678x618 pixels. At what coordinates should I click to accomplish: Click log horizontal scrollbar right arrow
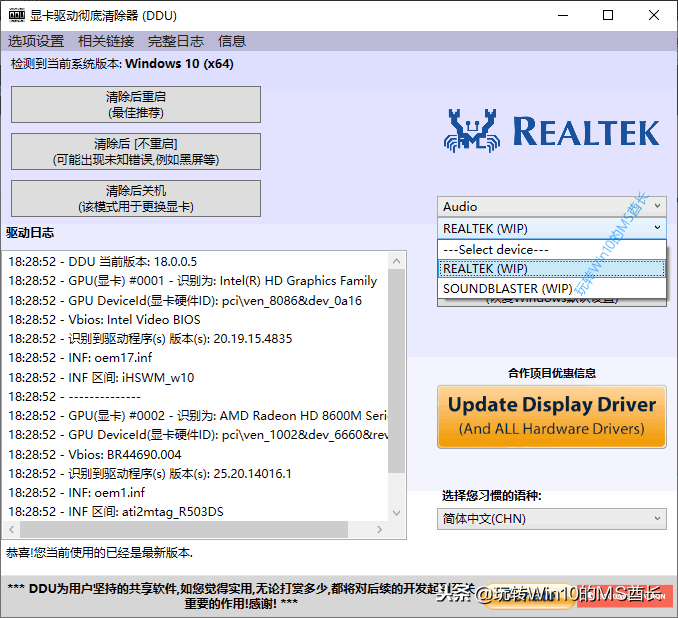(x=379, y=529)
